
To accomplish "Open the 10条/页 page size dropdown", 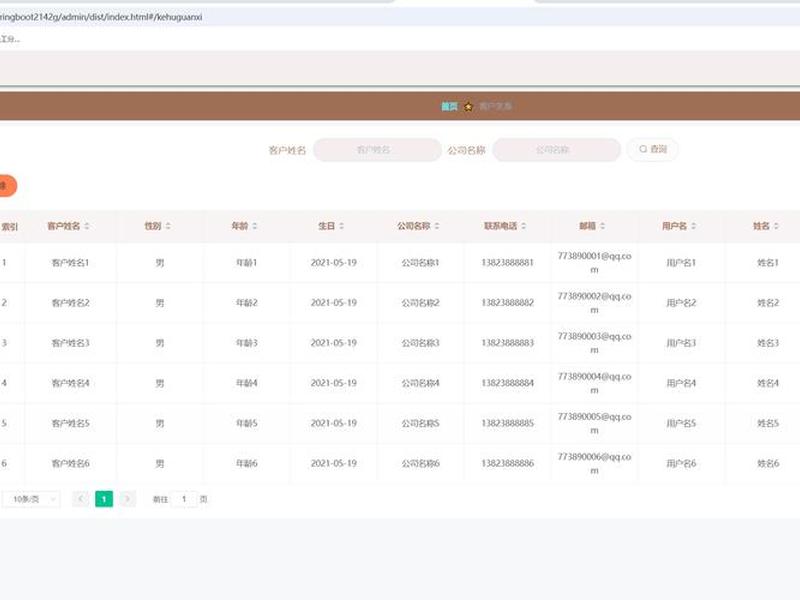I will pyautogui.click(x=32, y=499).
